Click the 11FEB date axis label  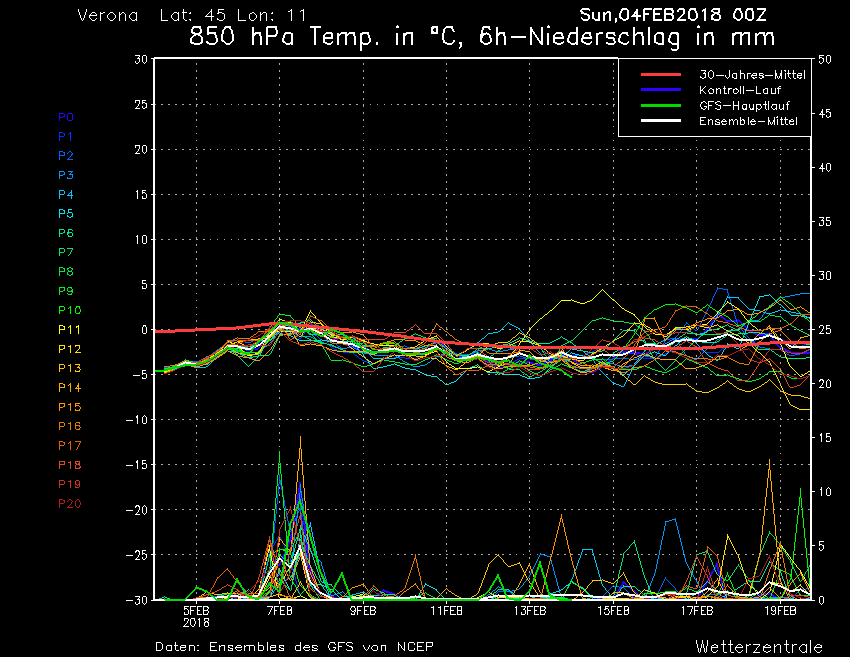tap(447, 611)
